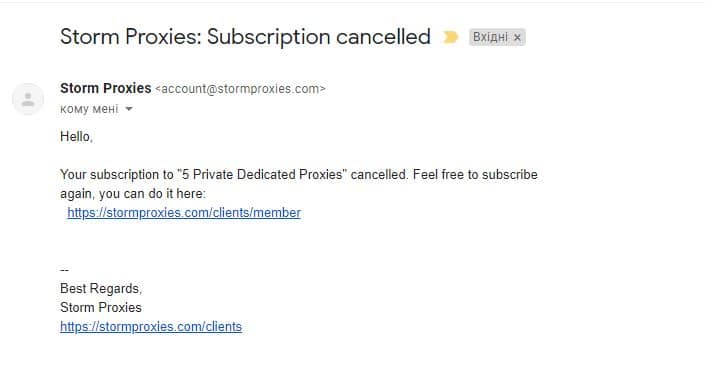This screenshot has width=705, height=366.
Task: Remove the Вхідні label with its x
Action: (x=517, y=37)
